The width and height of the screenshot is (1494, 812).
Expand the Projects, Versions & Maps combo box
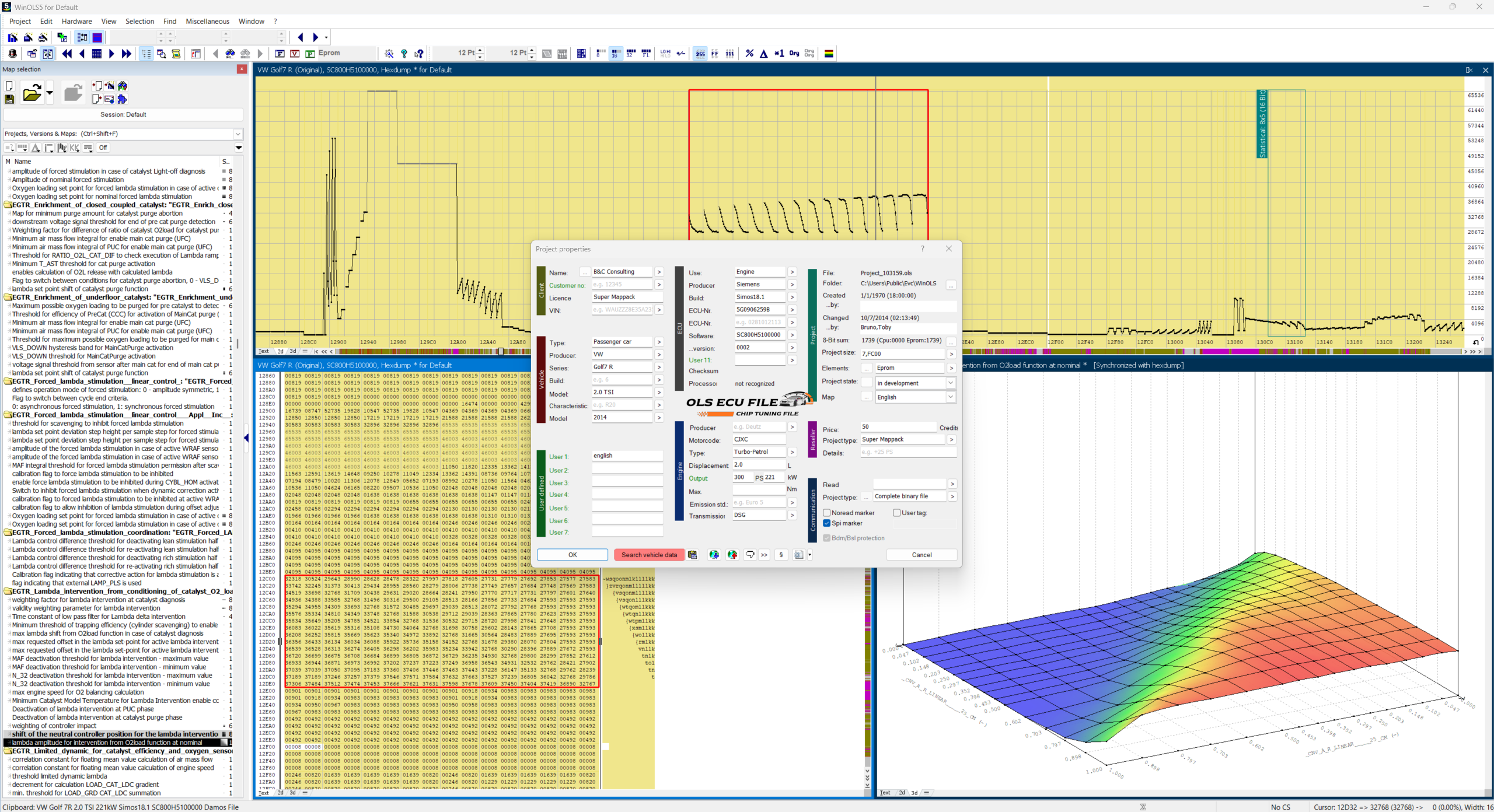[238, 134]
